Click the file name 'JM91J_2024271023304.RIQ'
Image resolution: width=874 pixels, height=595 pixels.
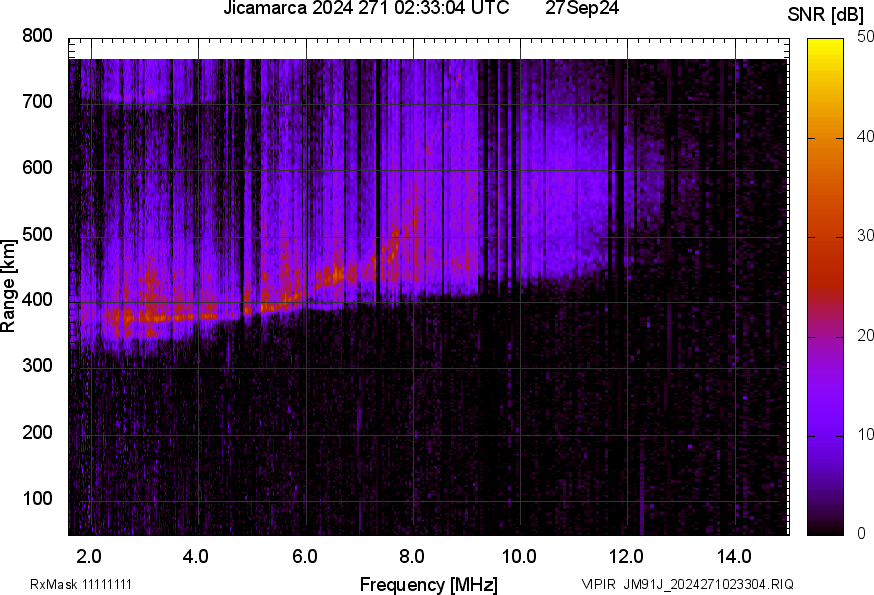(x=708, y=584)
